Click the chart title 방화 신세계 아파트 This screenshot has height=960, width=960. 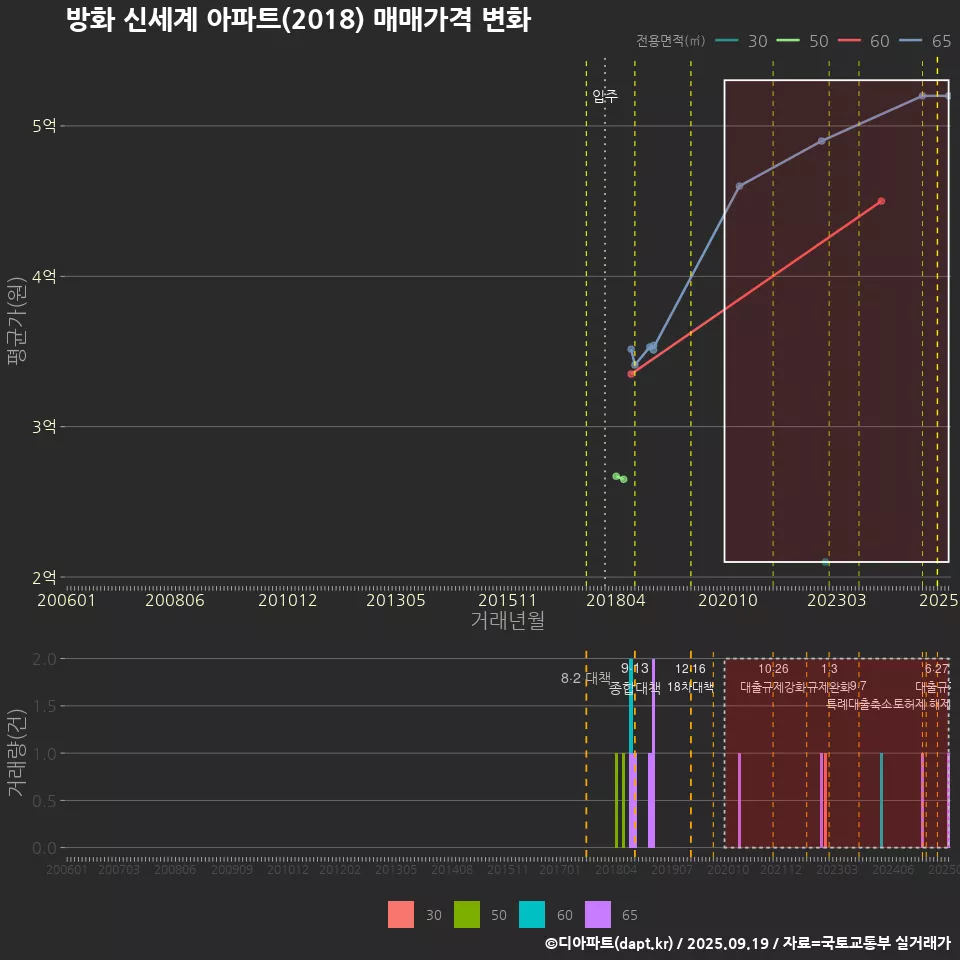click(x=298, y=20)
